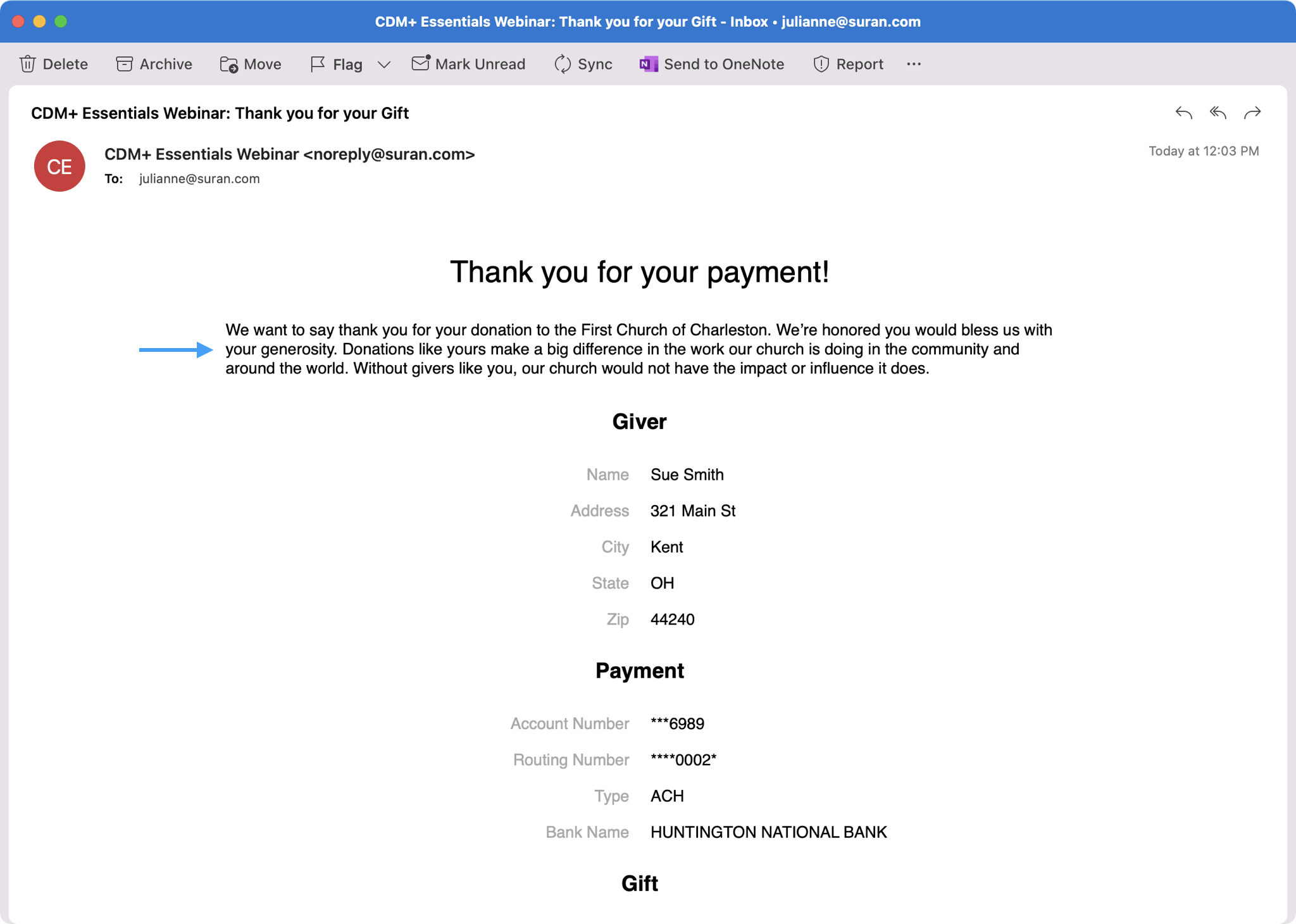This screenshot has height=924, width=1296.
Task: Click the Move folder icon
Action: 228,64
